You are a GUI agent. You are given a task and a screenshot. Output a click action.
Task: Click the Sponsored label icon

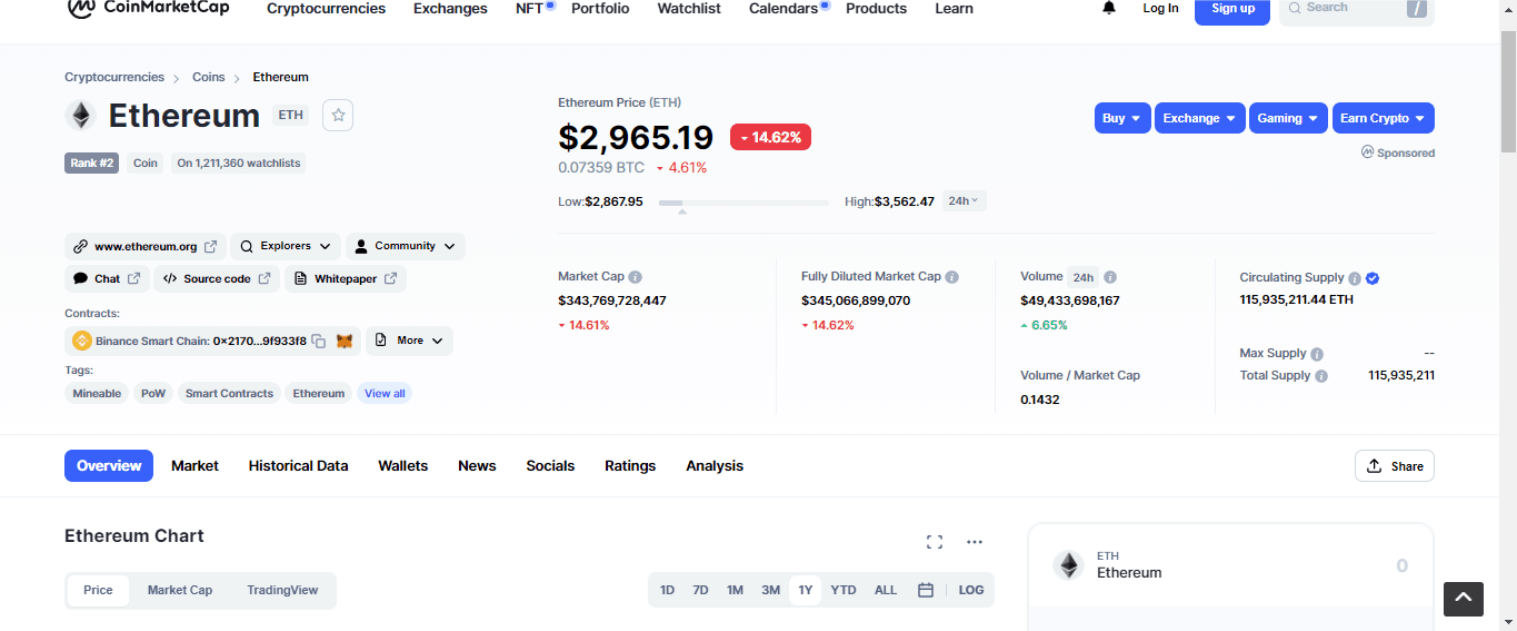coord(1367,152)
